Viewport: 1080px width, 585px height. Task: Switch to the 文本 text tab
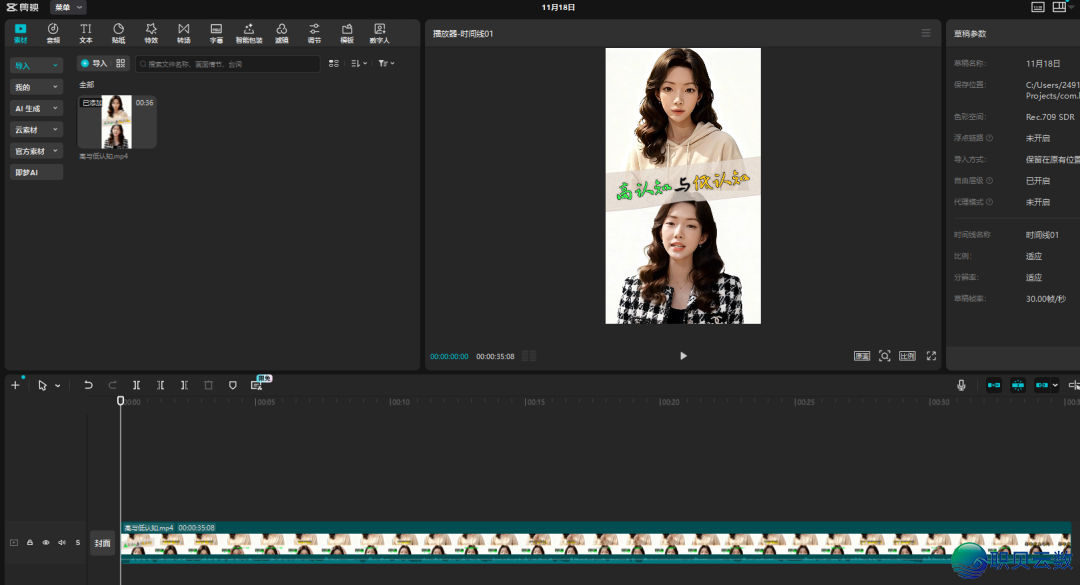click(85, 33)
